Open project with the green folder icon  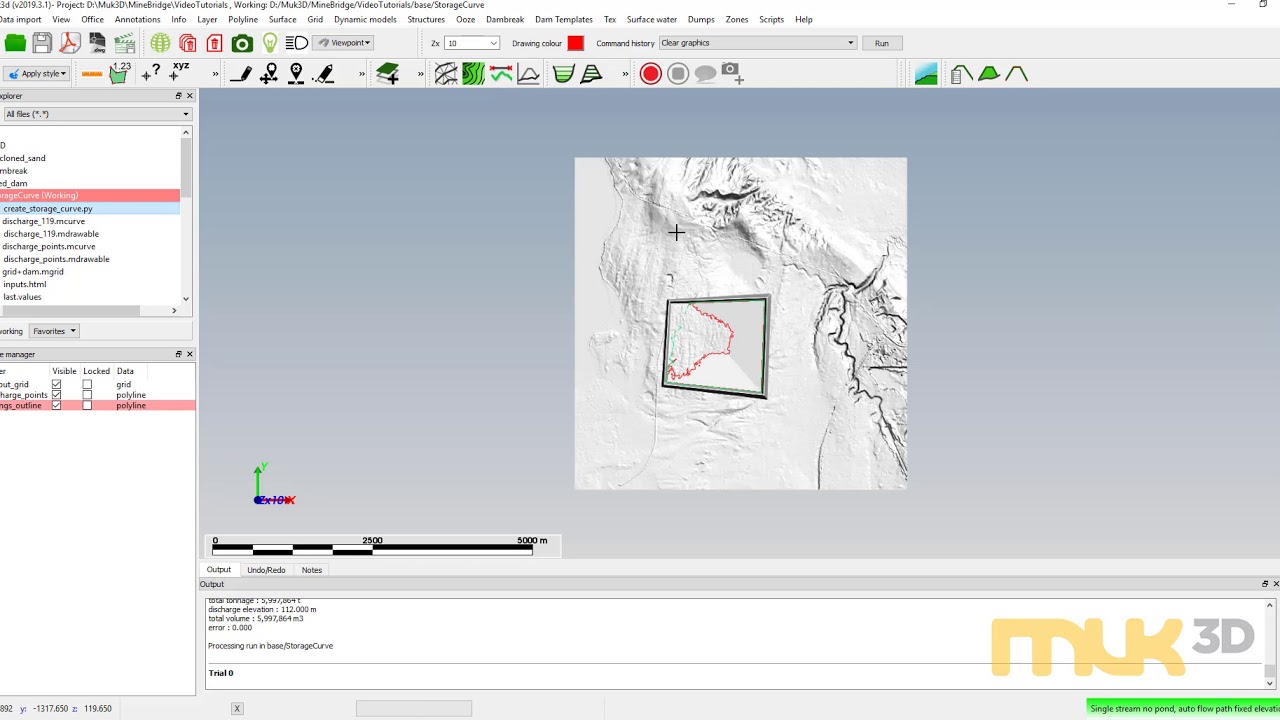point(15,43)
